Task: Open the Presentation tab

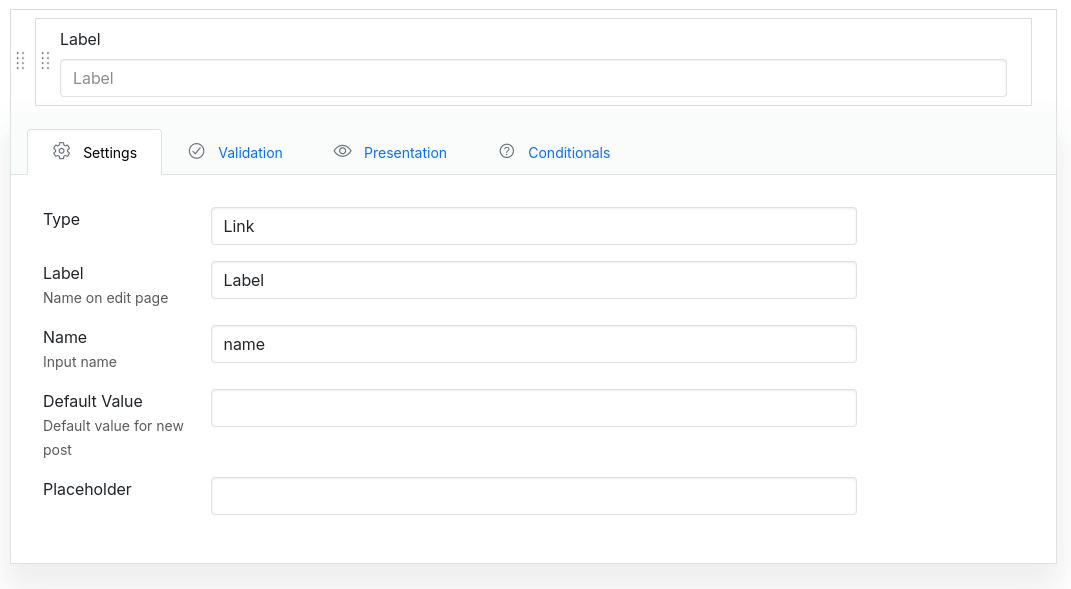Action: point(405,153)
